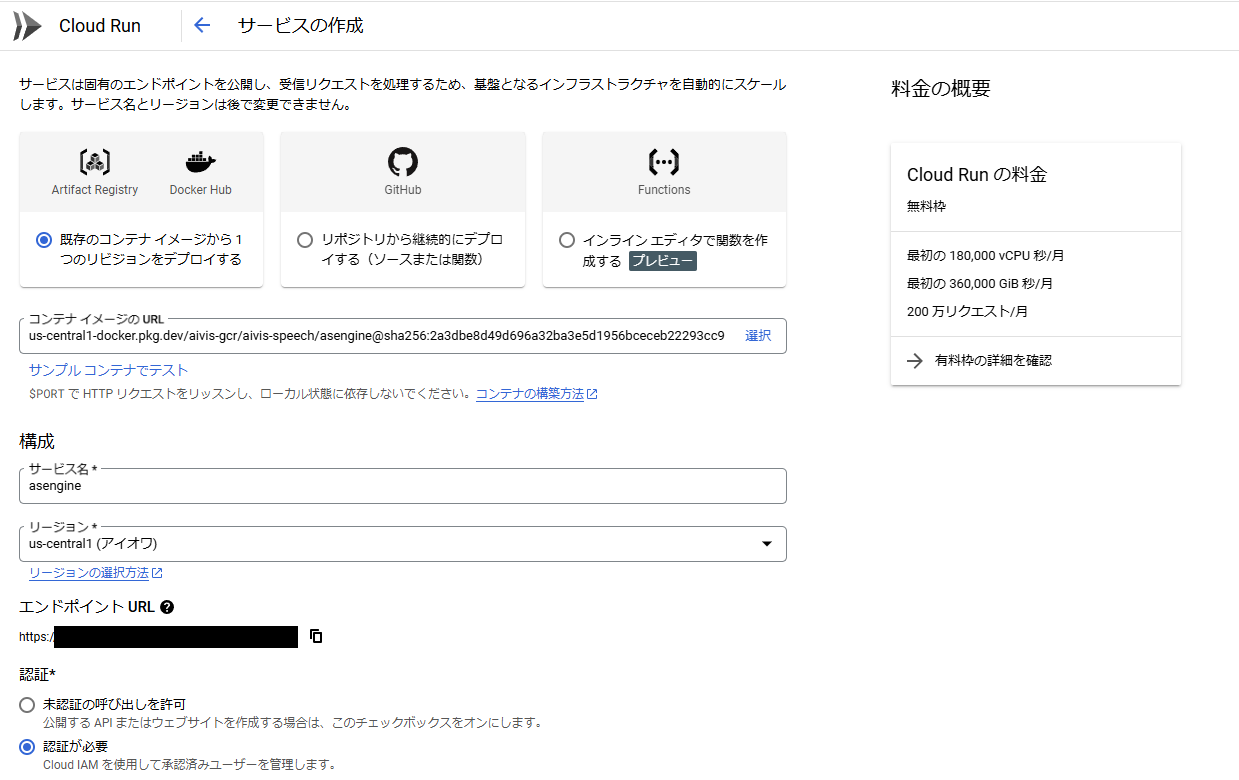This screenshot has height=780, width=1239.
Task: Click 200 万リクエスト/月 text
Action: tap(968, 312)
